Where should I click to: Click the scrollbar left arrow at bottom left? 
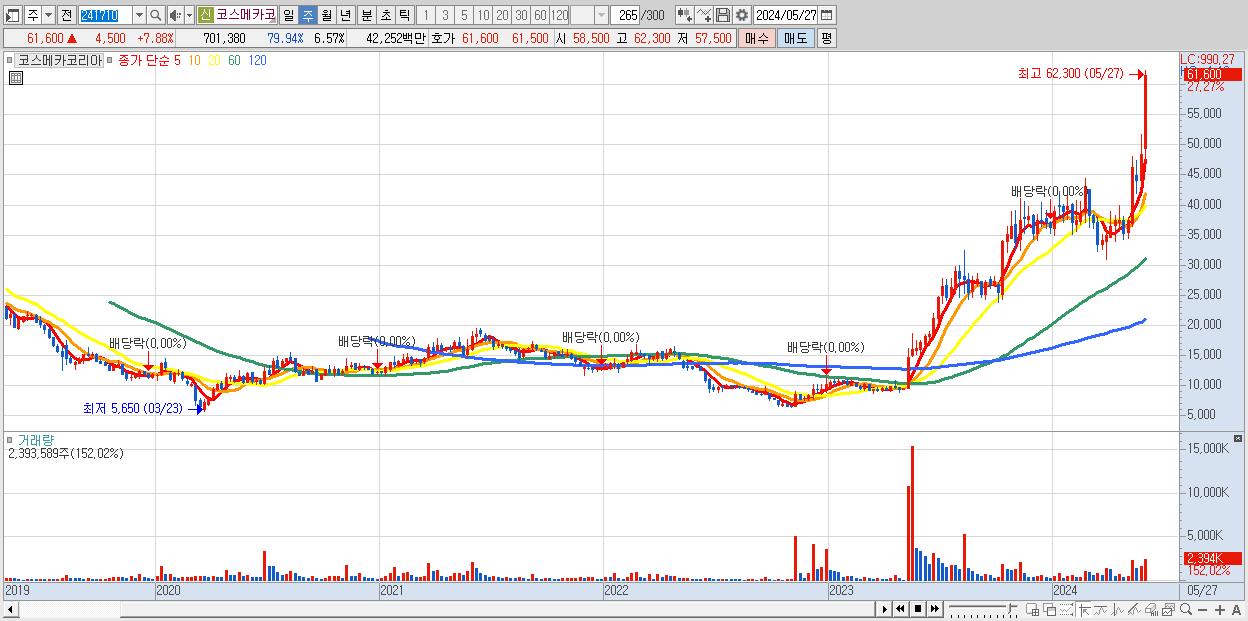pyautogui.click(x=10, y=610)
